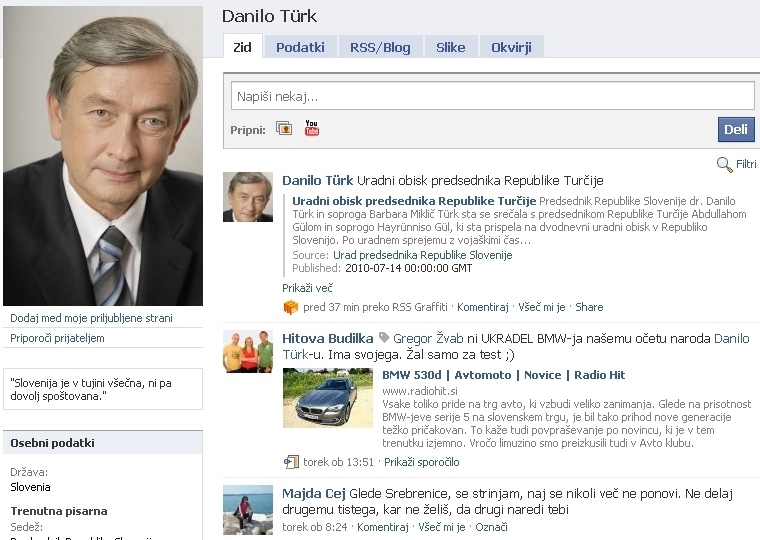Click the Trenutna pisarna heading
Viewport: 760px width, 540px height.
click(x=59, y=511)
